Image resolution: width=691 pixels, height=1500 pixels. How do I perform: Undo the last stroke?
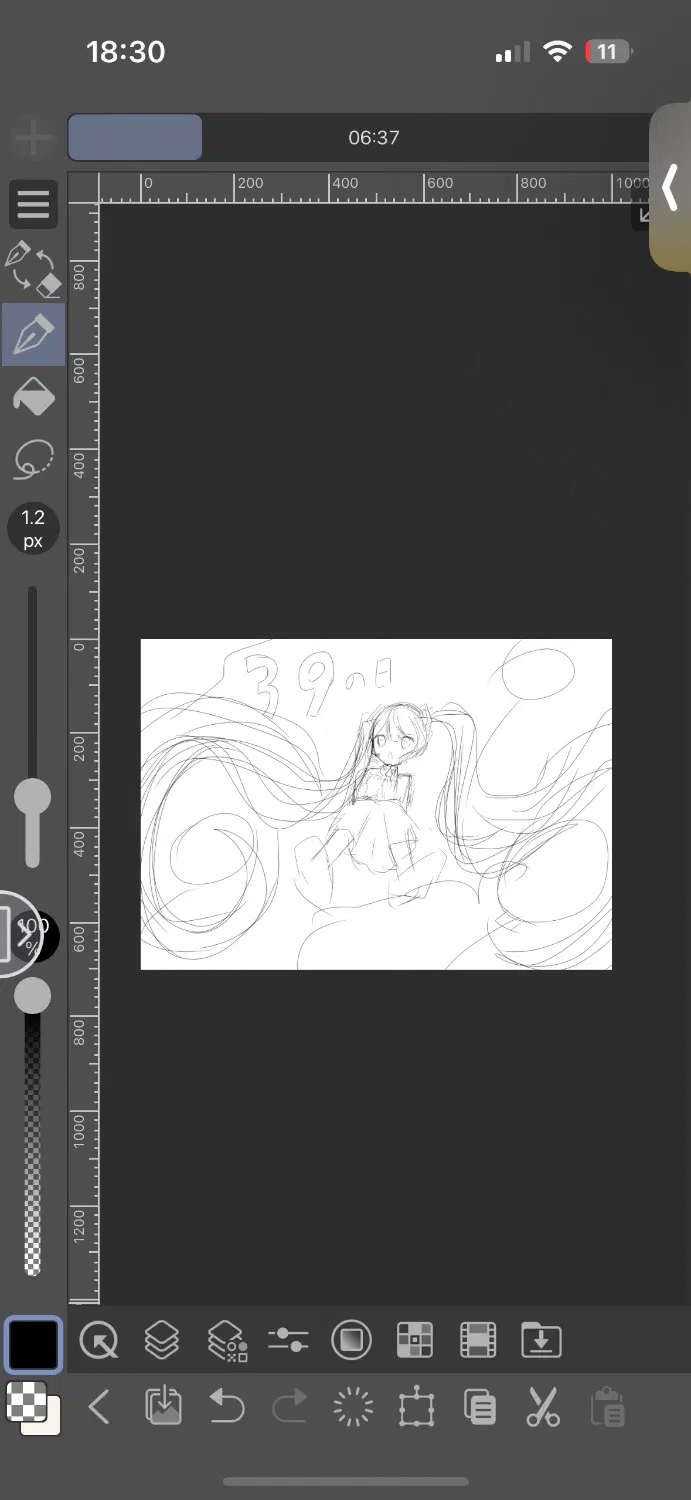(226, 1407)
